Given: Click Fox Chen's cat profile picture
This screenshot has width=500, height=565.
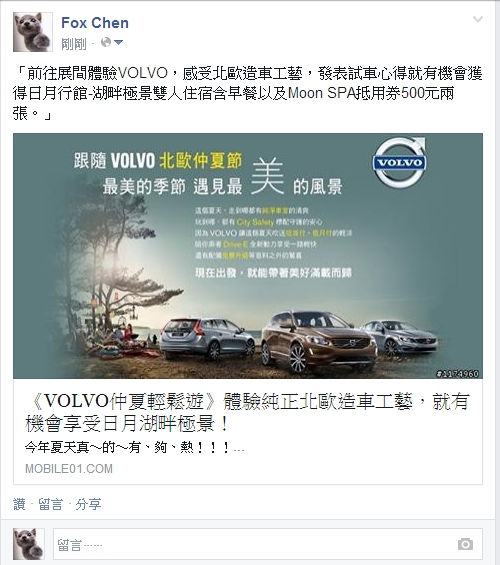Looking at the screenshot, I should 33,32.
